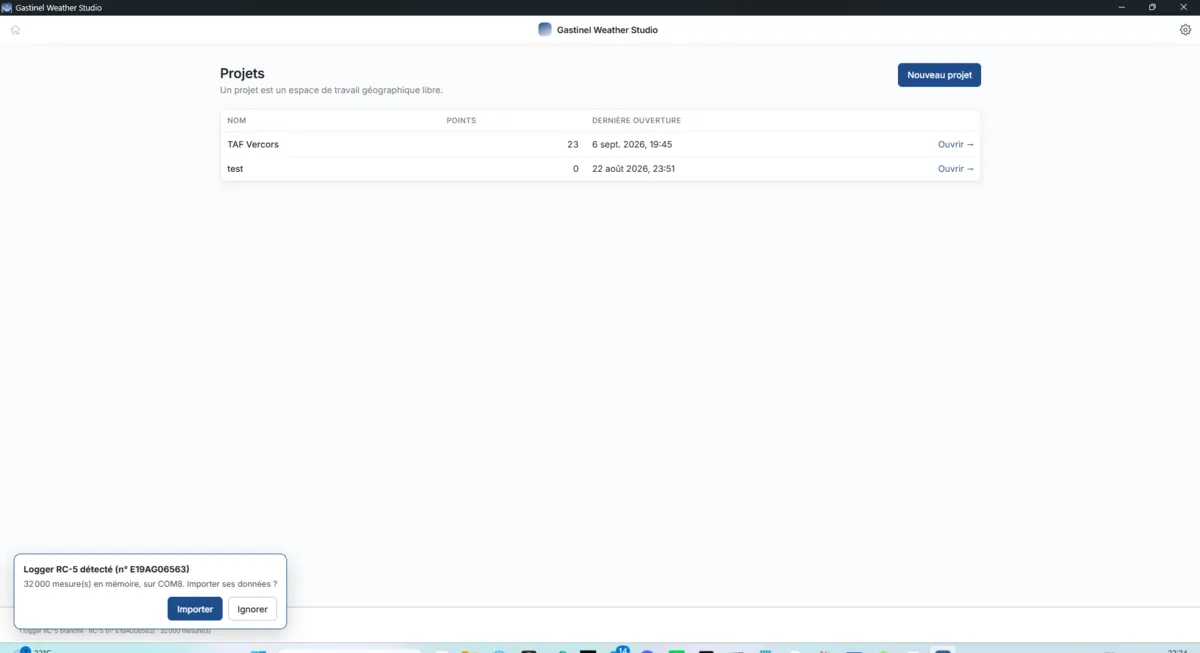Minimize the Gastinel Weather Studio window
Screen dimensions: 1200x653
click(1120, 7)
